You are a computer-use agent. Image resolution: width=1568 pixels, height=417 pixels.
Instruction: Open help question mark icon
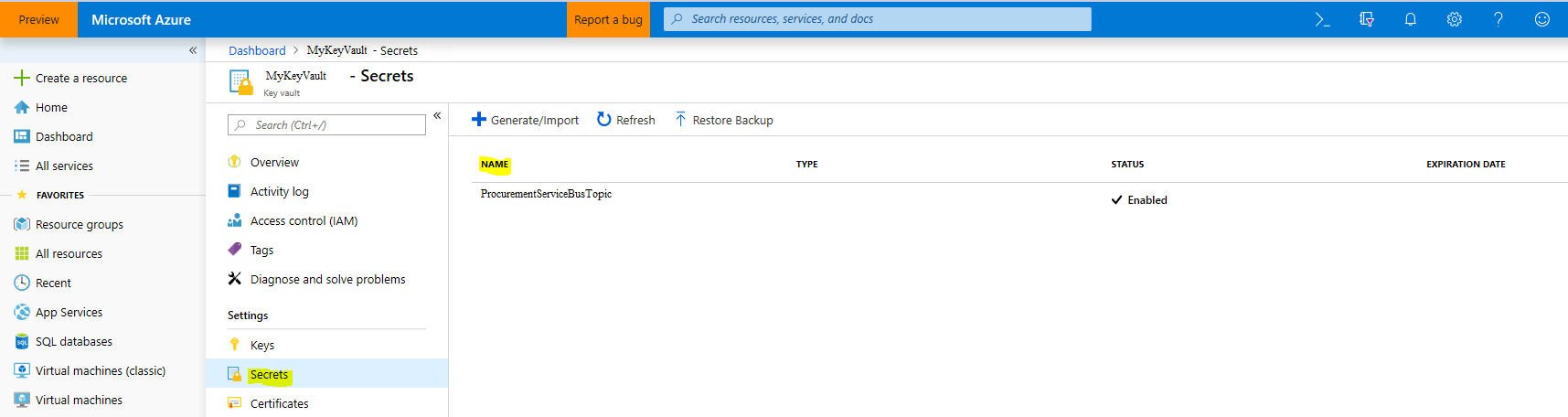pos(1499,19)
